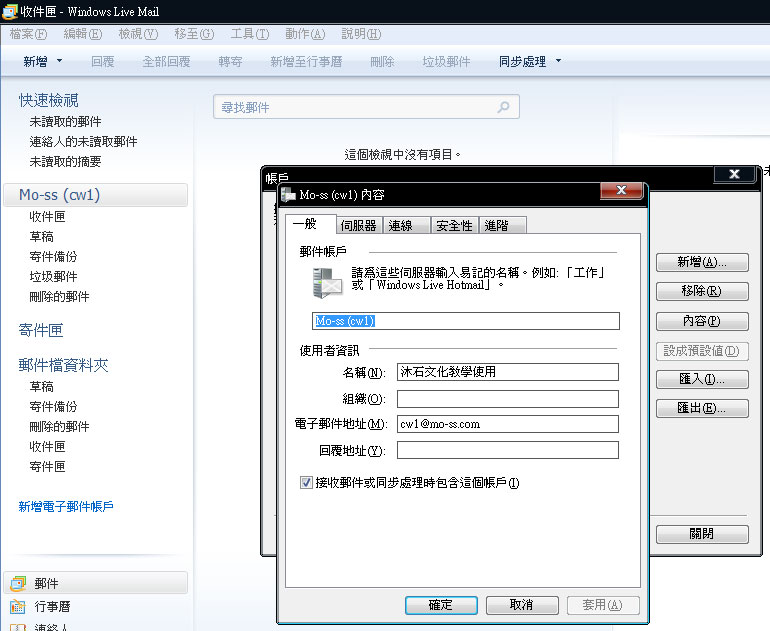Click 設成預設值(D) in the 帳戶 dialog

702,351
